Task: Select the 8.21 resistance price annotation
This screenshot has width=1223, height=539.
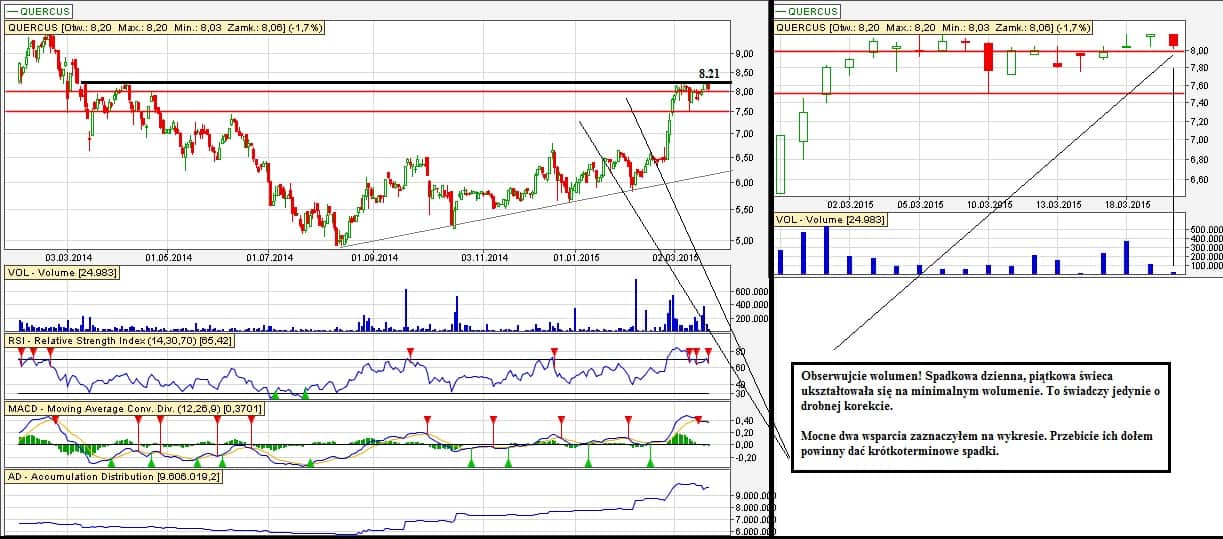Action: tap(708, 73)
